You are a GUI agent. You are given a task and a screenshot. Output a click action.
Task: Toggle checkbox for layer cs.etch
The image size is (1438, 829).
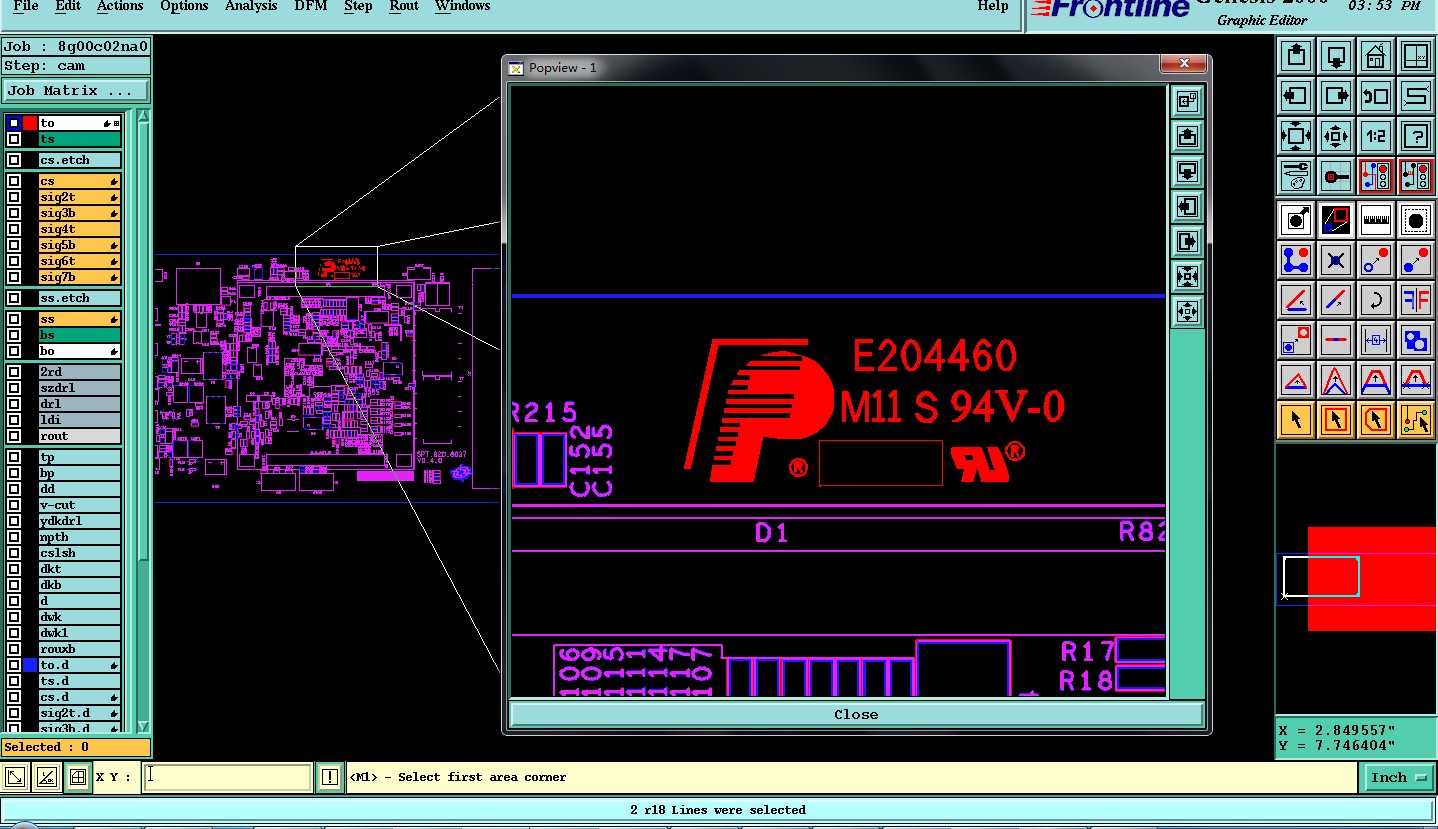tap(14, 160)
